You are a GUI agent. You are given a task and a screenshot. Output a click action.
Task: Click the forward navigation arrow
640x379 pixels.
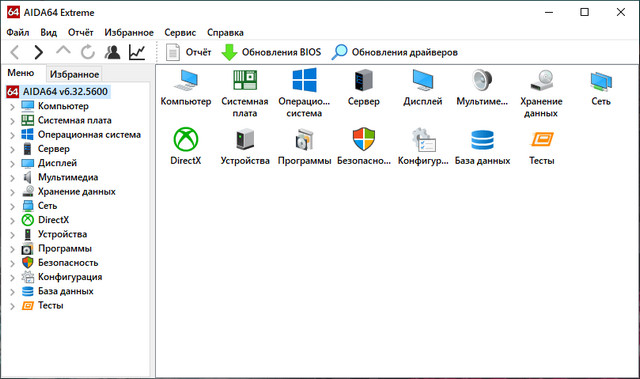39,52
